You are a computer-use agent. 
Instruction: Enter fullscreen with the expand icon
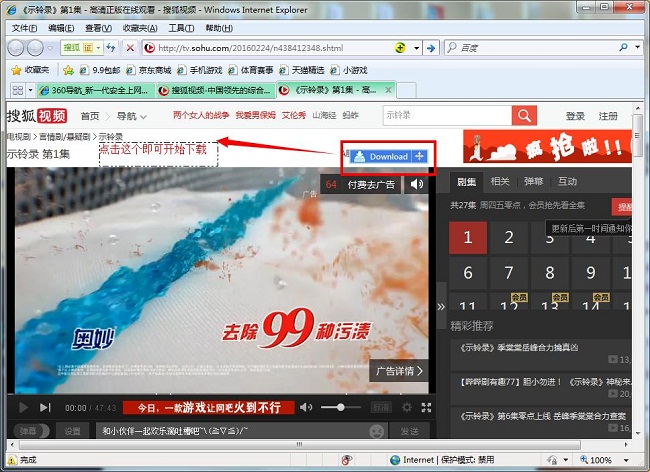[426, 407]
